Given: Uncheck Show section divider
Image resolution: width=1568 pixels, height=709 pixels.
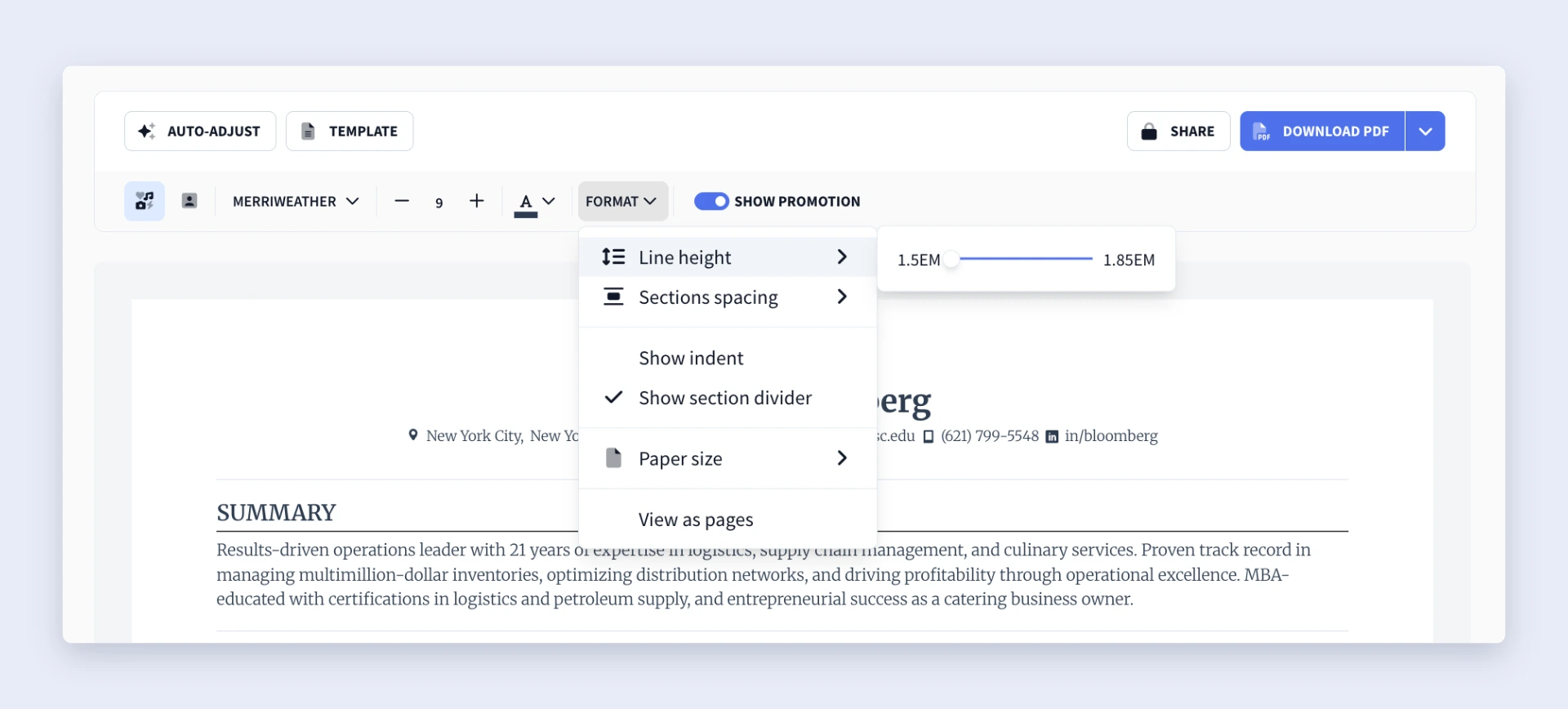Looking at the screenshot, I should [728, 398].
